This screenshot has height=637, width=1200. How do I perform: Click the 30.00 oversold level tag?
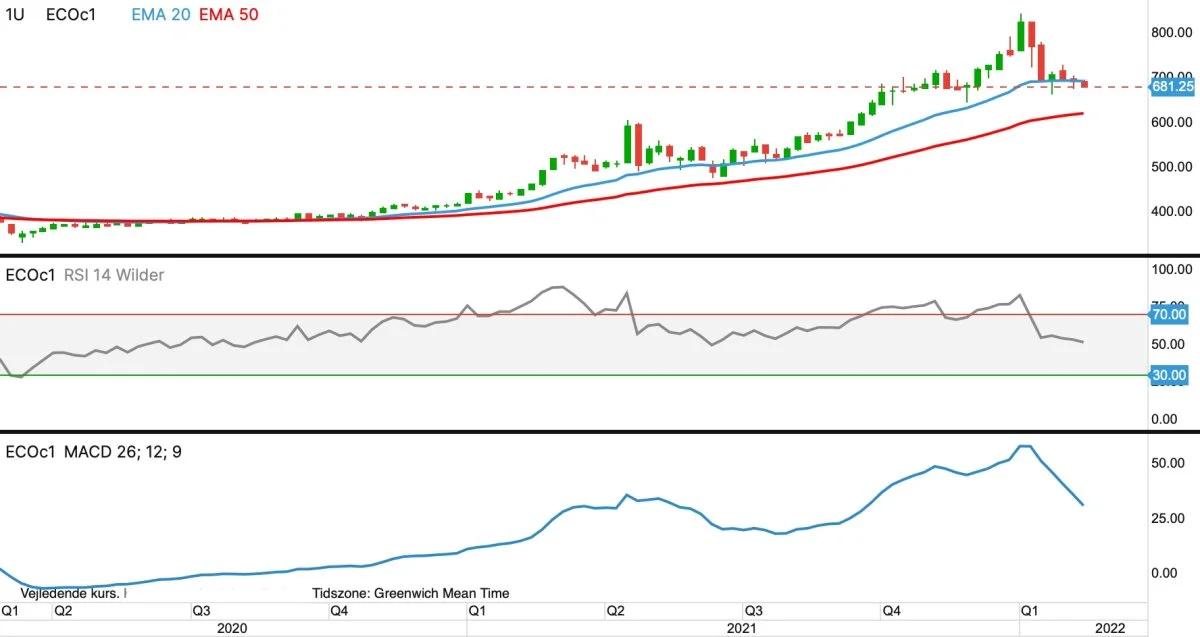click(x=1169, y=375)
